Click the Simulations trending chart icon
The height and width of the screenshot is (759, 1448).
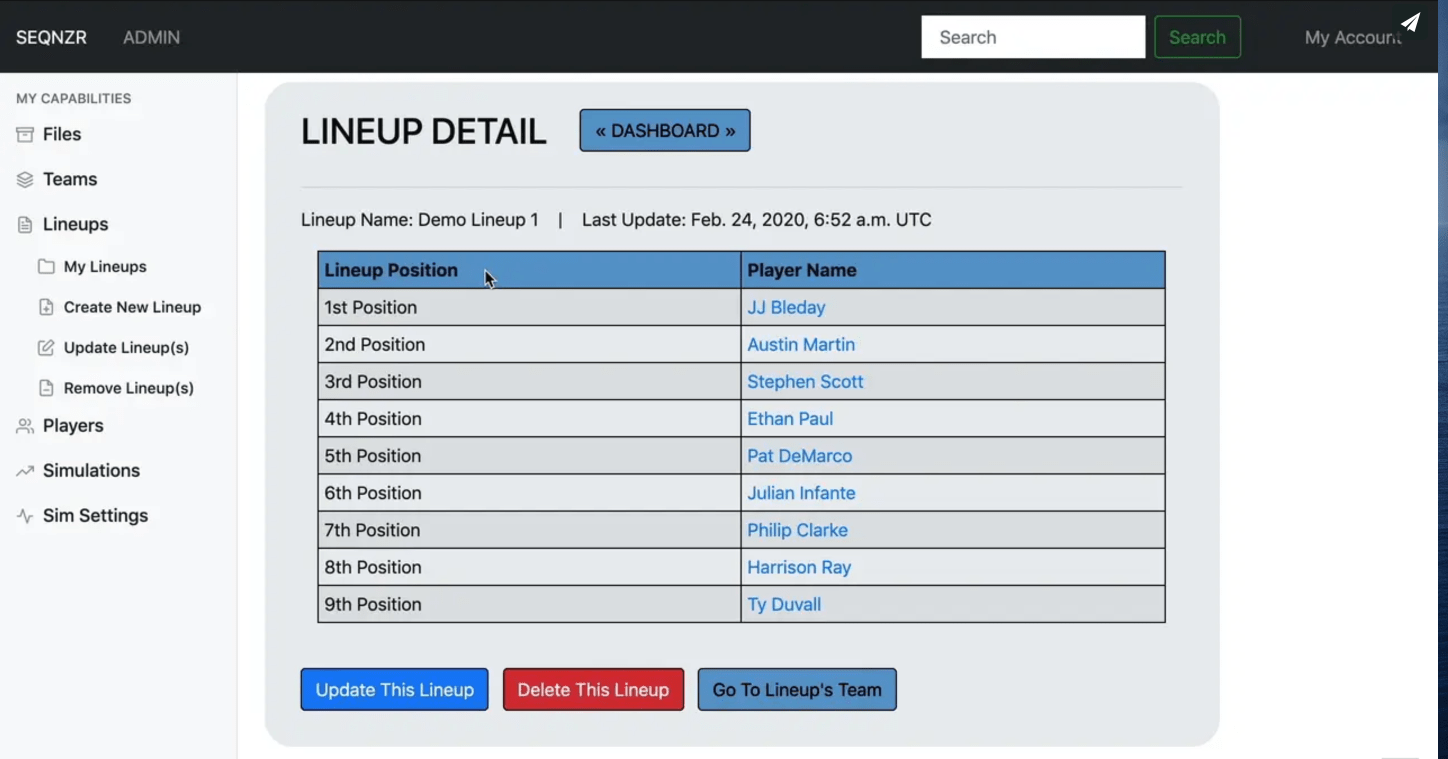click(25, 471)
